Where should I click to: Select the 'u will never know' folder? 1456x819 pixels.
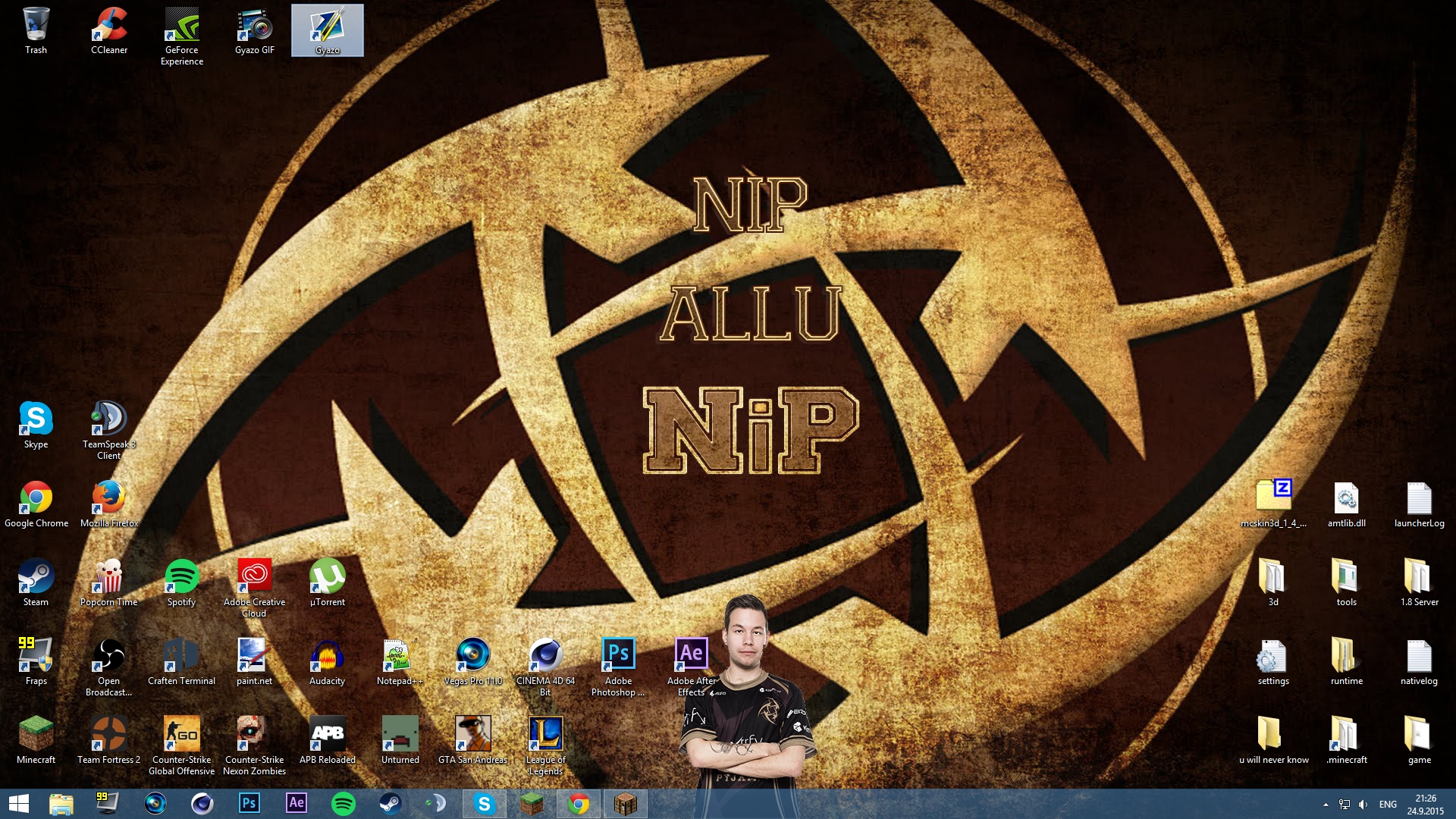click(1274, 740)
